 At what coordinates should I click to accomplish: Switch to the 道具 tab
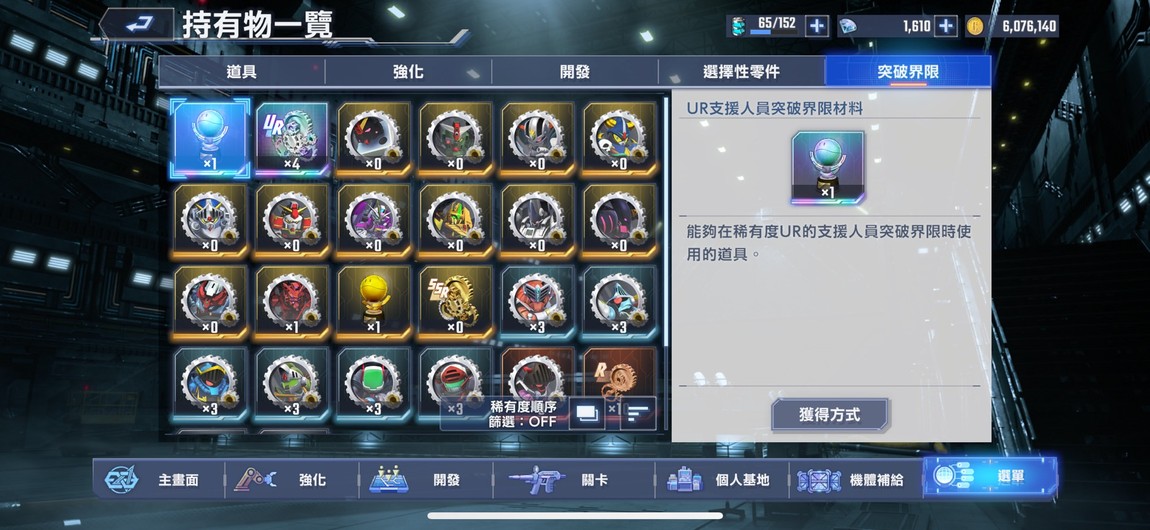241,72
